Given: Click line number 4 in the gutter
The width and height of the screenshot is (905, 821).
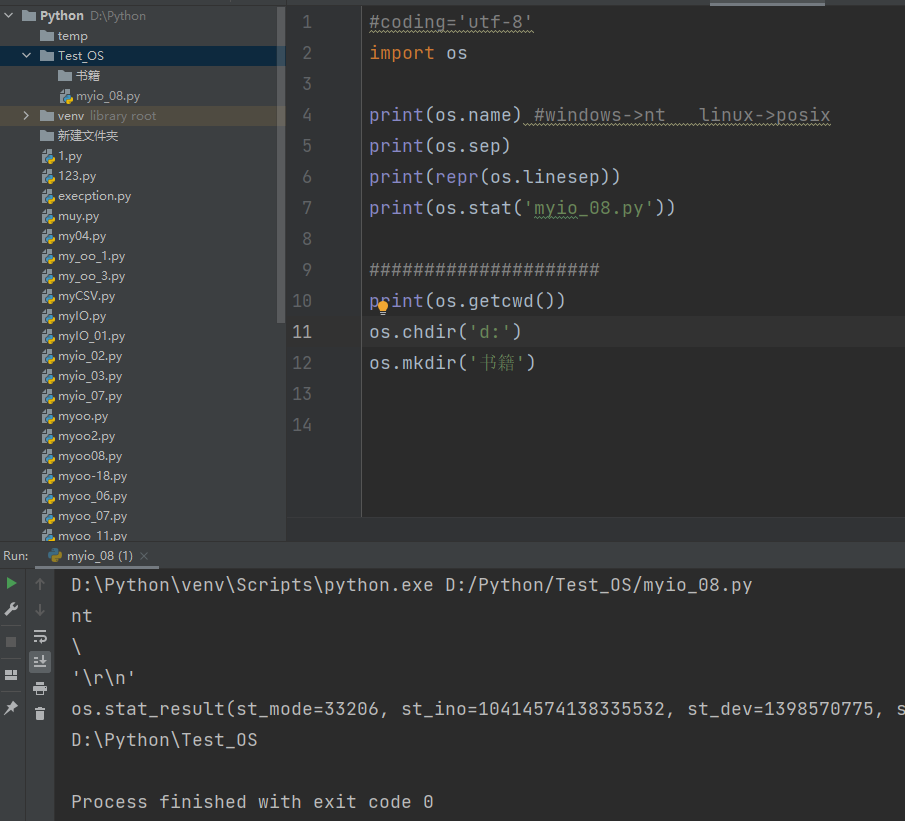Looking at the screenshot, I should pyautogui.click(x=307, y=115).
